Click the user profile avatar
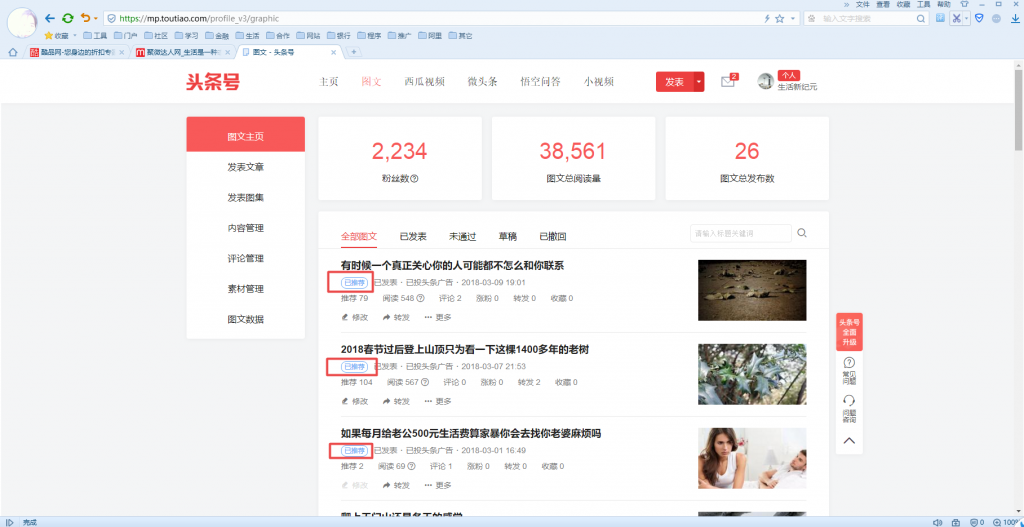 pos(766,81)
